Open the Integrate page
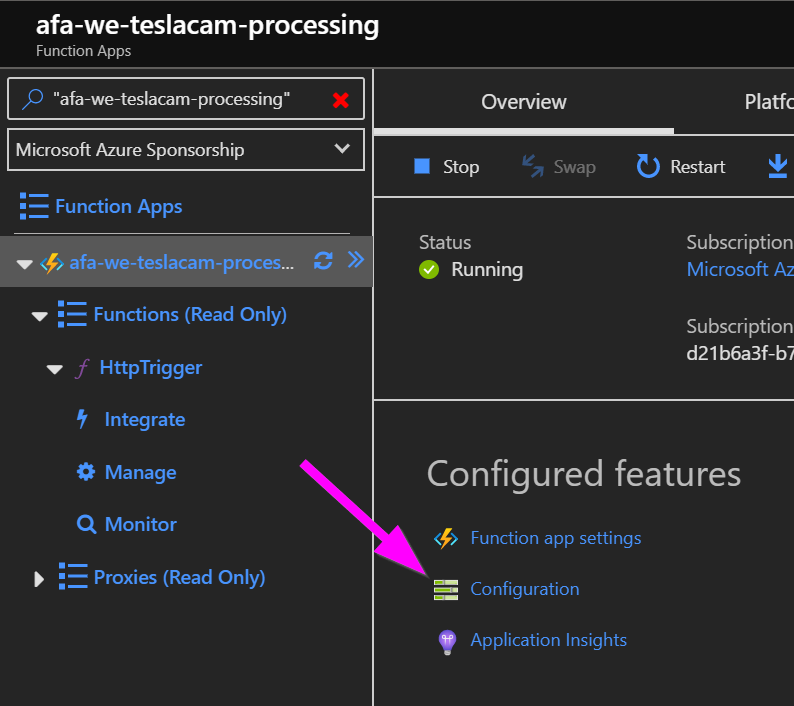The width and height of the screenshot is (794, 706). point(145,420)
